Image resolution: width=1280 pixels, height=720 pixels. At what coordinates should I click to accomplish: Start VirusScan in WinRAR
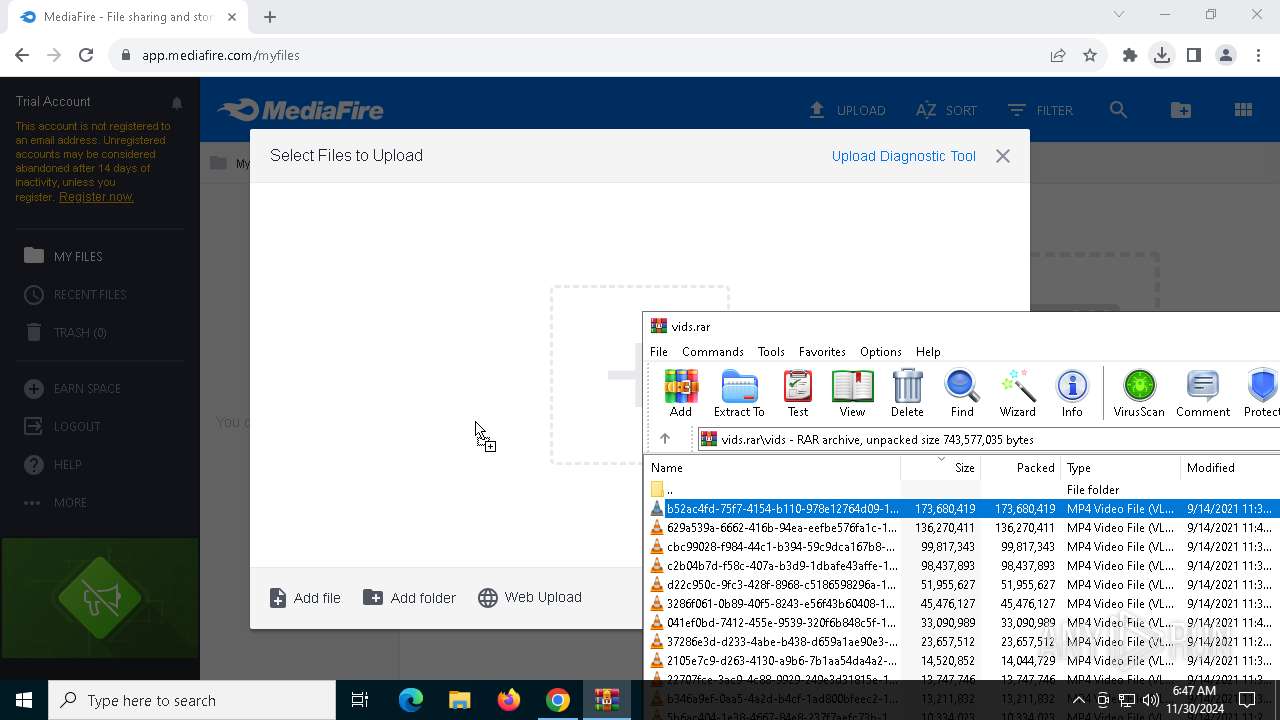[1139, 393]
